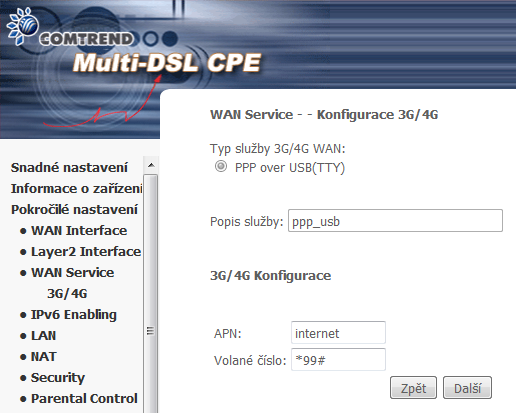Viewport: 516px width, 413px height.
Task: Click the Comtrend logo
Action: tap(70, 28)
